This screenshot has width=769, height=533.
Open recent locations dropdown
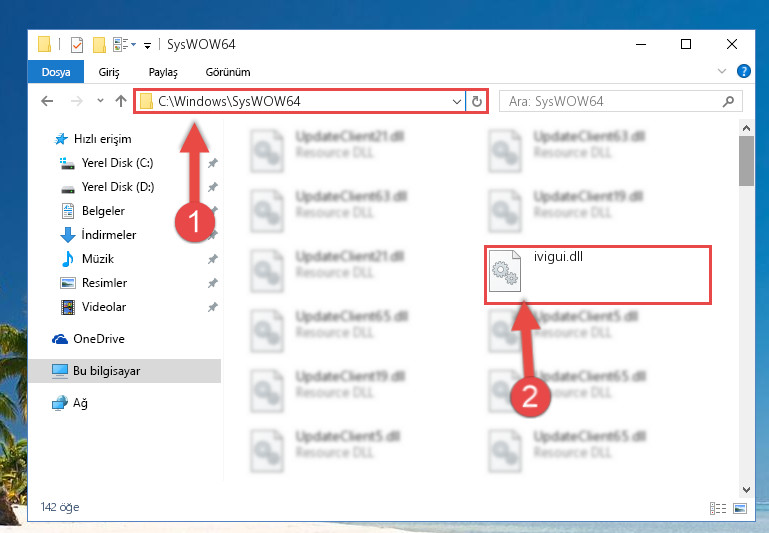point(100,101)
